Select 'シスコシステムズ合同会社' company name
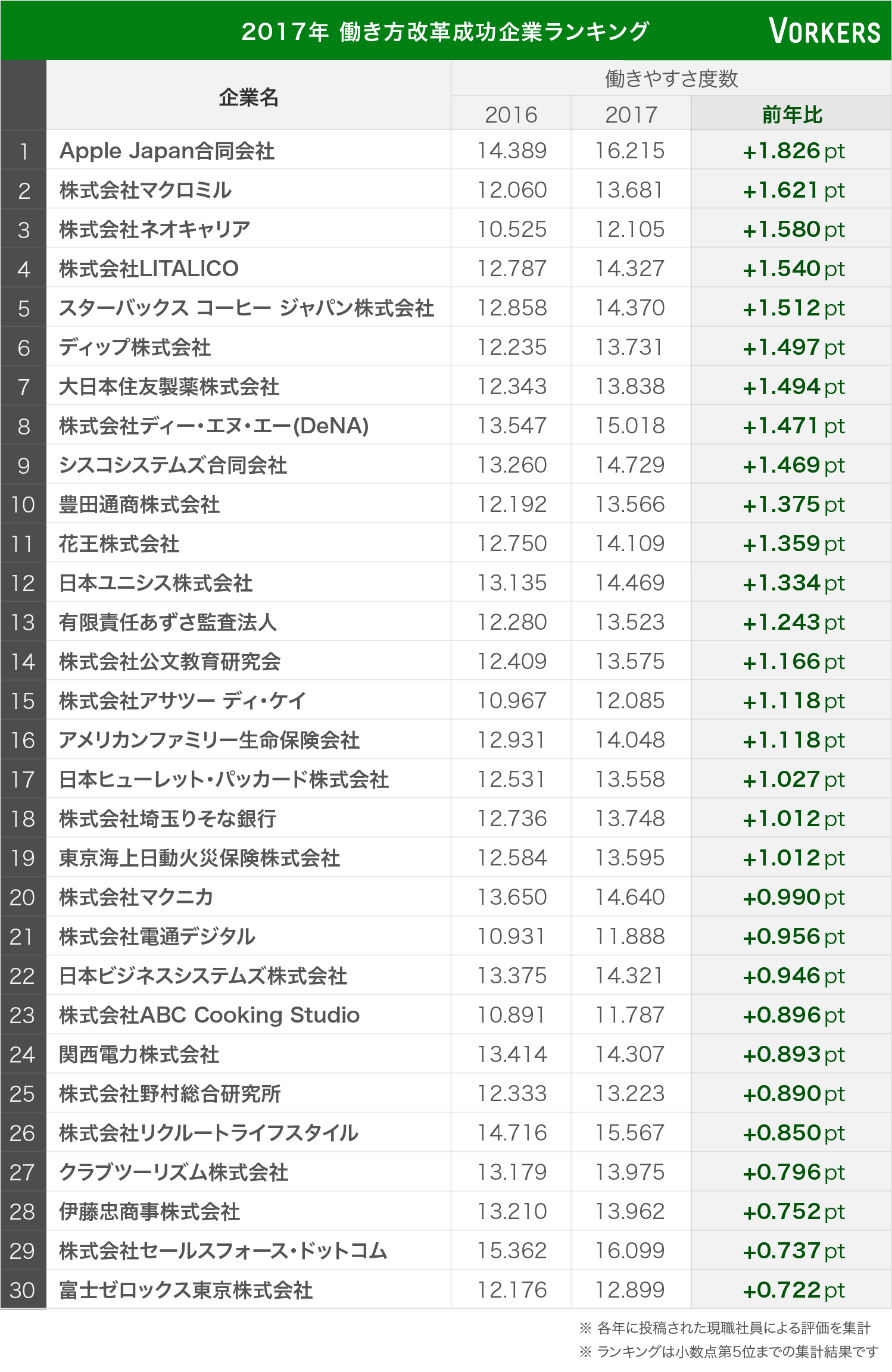 (173, 465)
